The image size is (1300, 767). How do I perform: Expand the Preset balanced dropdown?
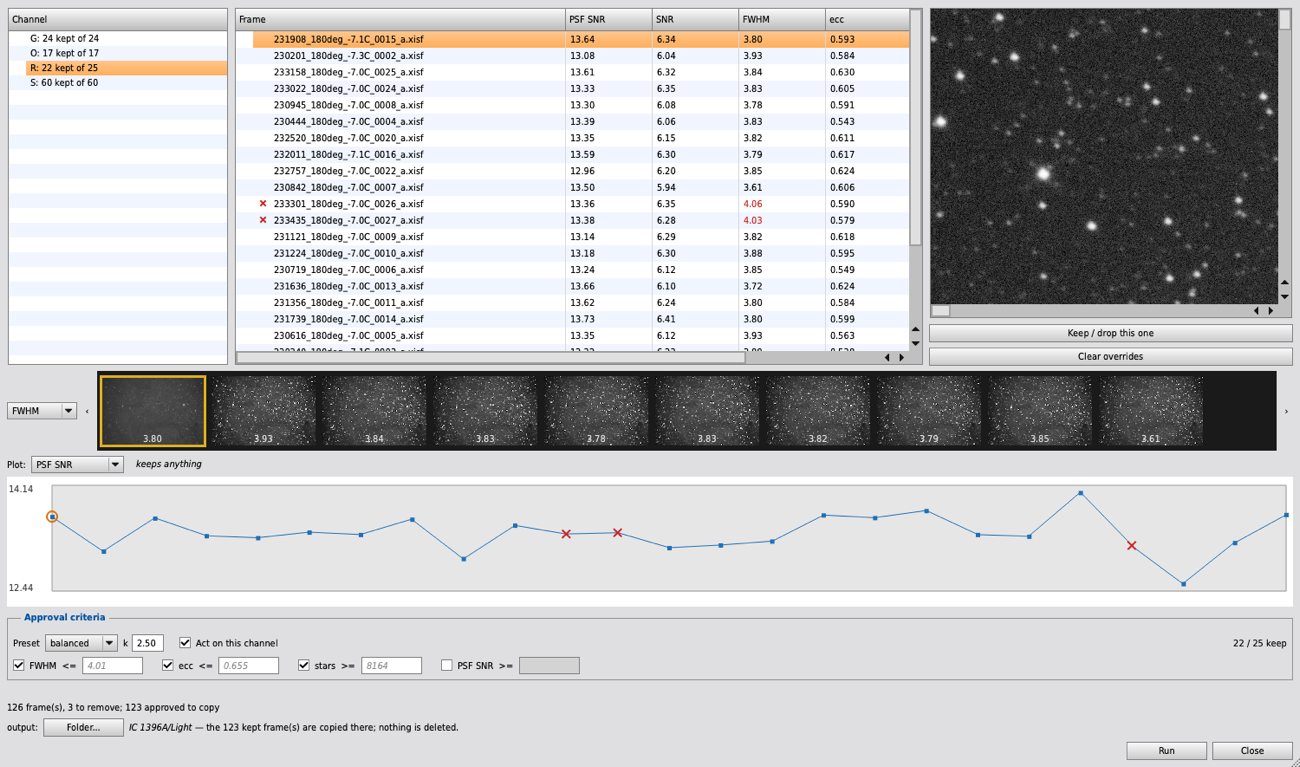(x=81, y=643)
